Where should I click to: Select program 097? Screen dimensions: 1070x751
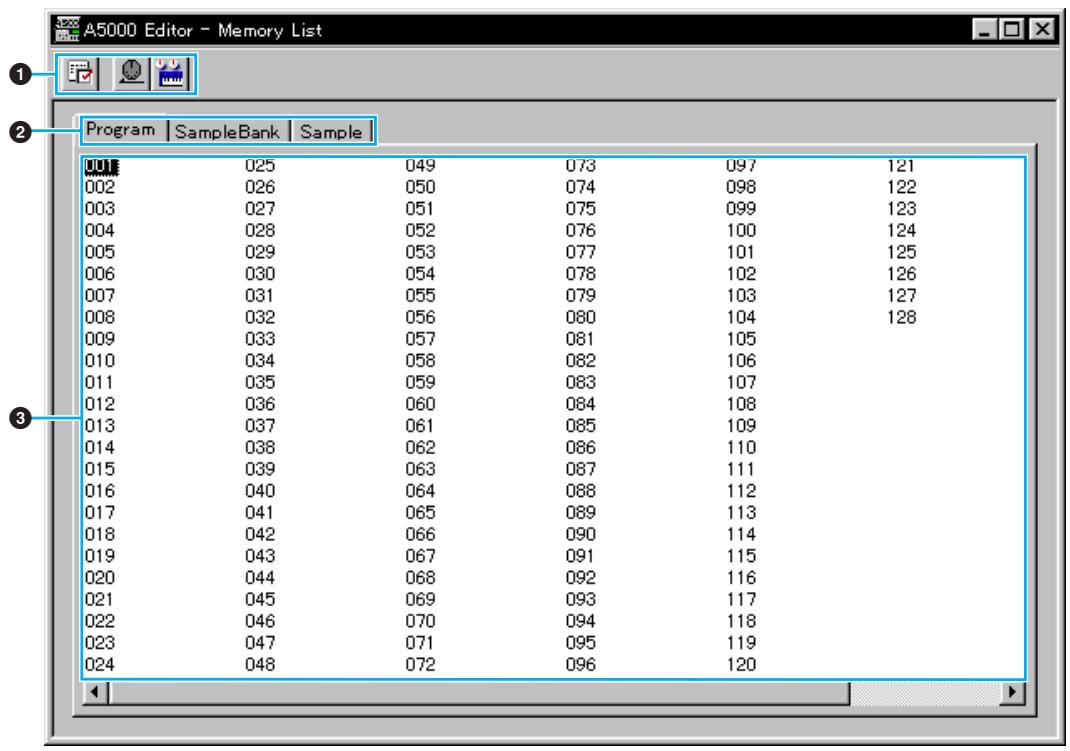coord(741,166)
